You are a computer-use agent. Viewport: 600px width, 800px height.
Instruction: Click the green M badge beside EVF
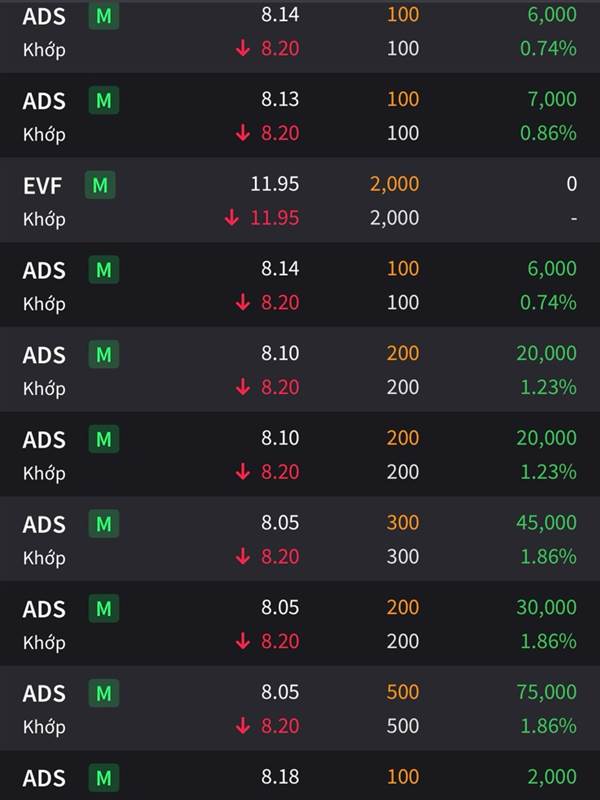click(99, 185)
